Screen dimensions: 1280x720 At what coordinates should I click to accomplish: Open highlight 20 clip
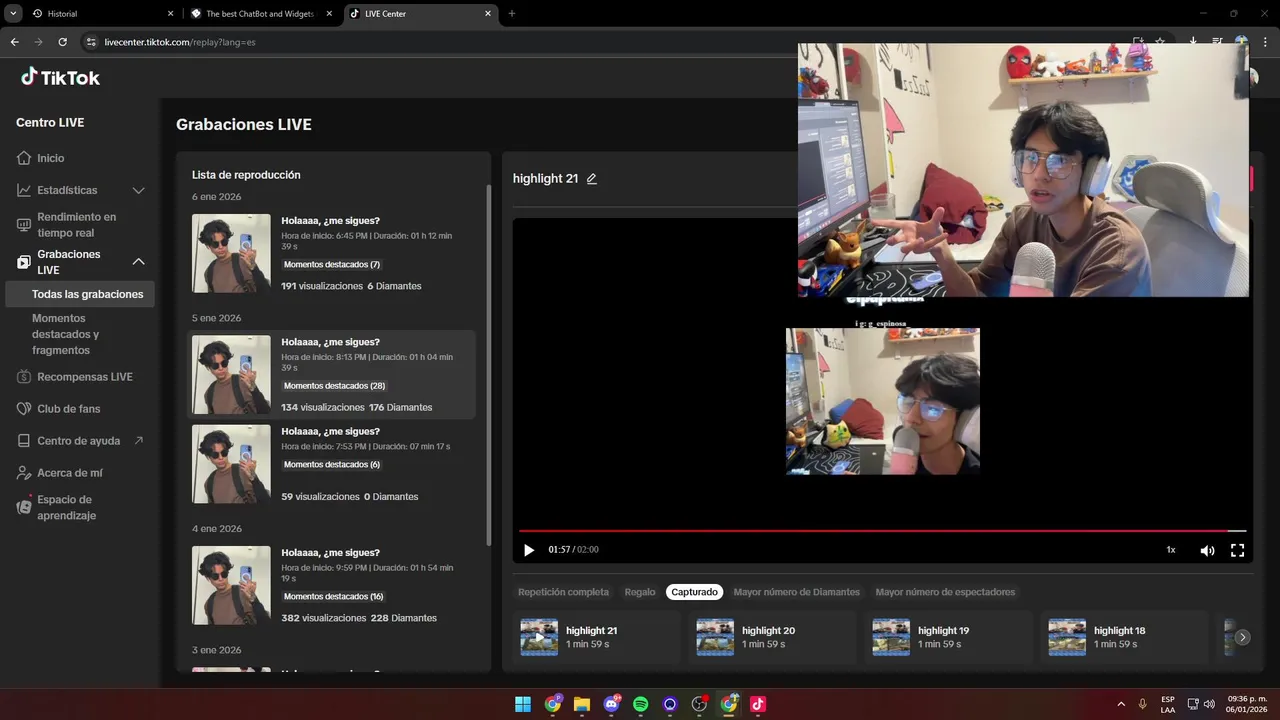pyautogui.click(x=772, y=637)
